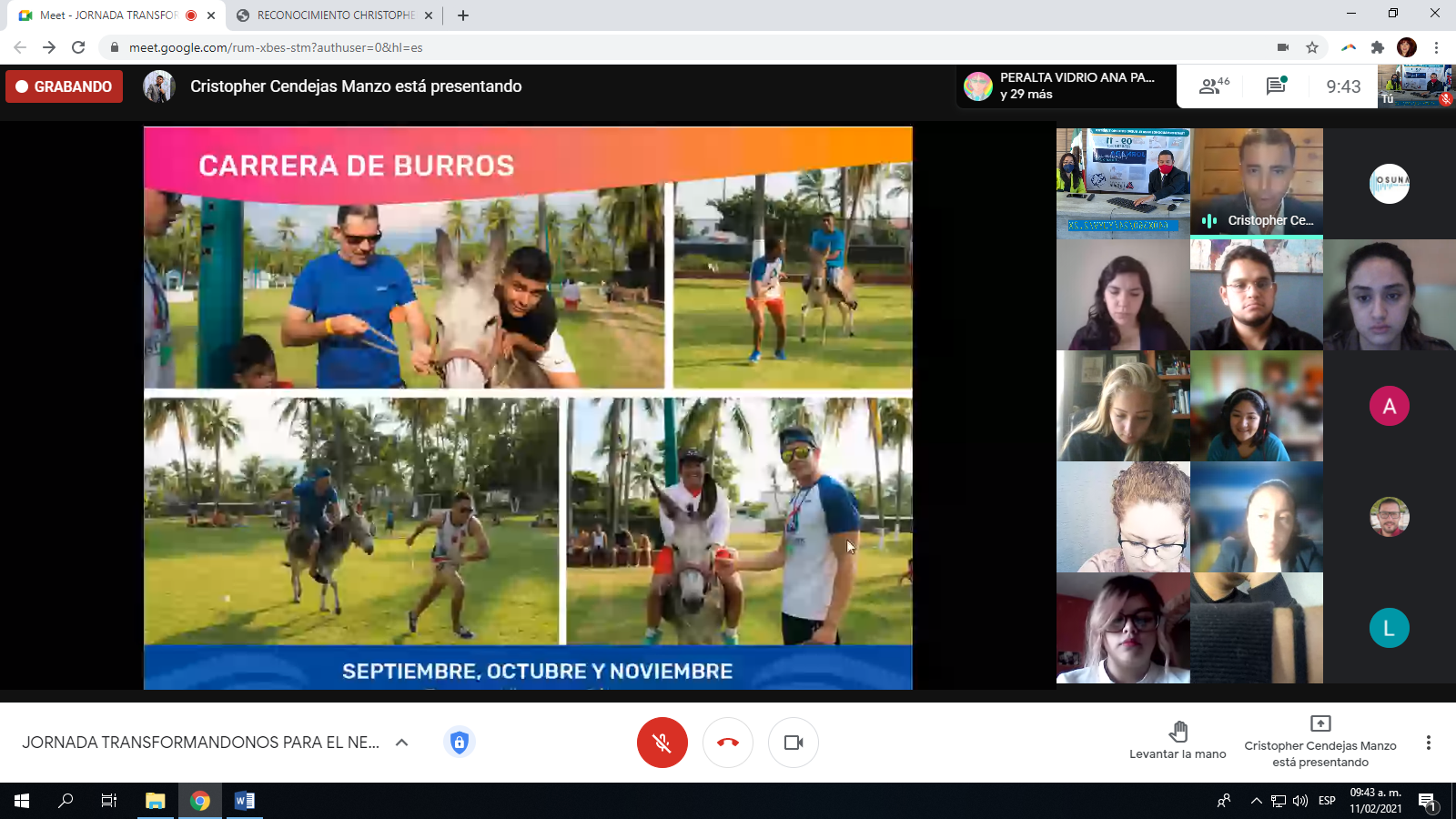This screenshot has width=1456, height=819.
Task: Go back in browser history
Action: 20,47
